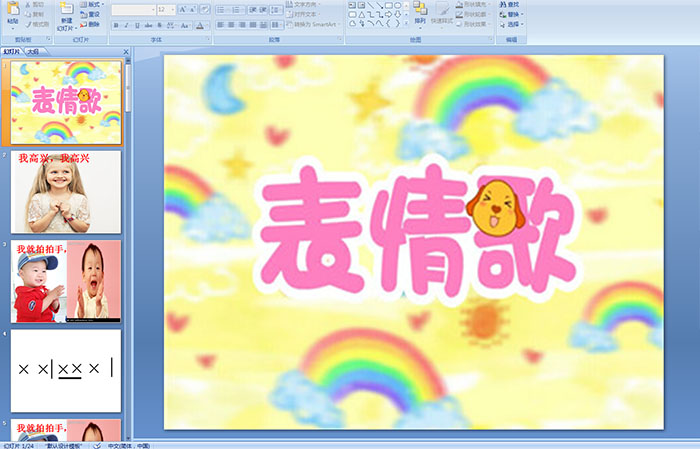The width and height of the screenshot is (700, 449).
Task: Justify the paragraph text
Action: [253, 25]
